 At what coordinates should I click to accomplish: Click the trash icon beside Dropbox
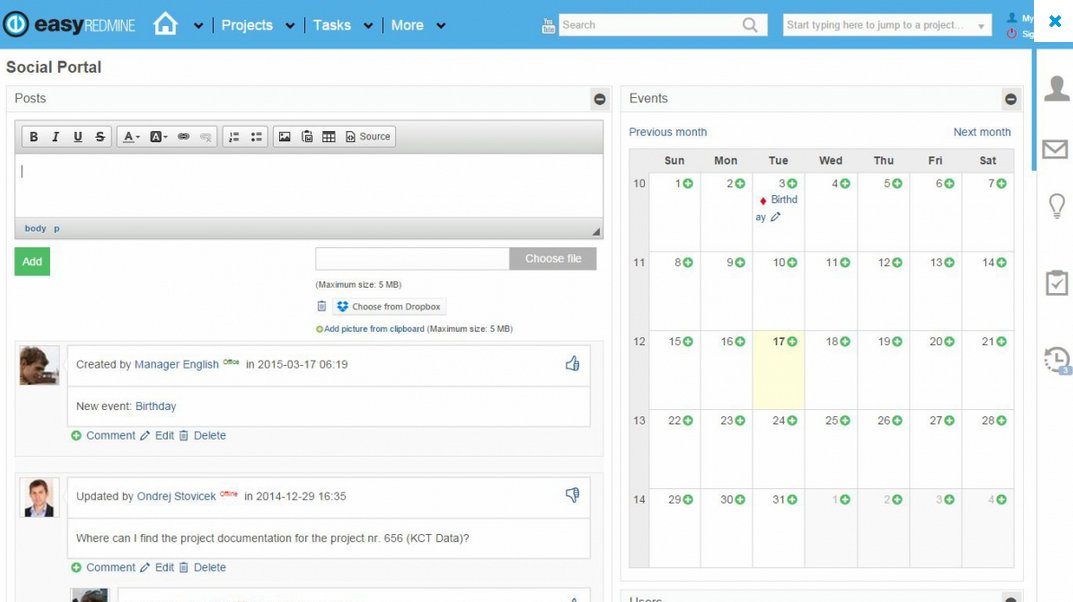click(322, 306)
